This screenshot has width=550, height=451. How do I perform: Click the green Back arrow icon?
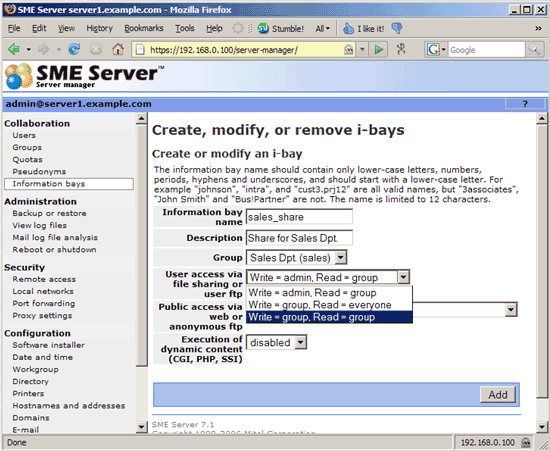(14, 49)
